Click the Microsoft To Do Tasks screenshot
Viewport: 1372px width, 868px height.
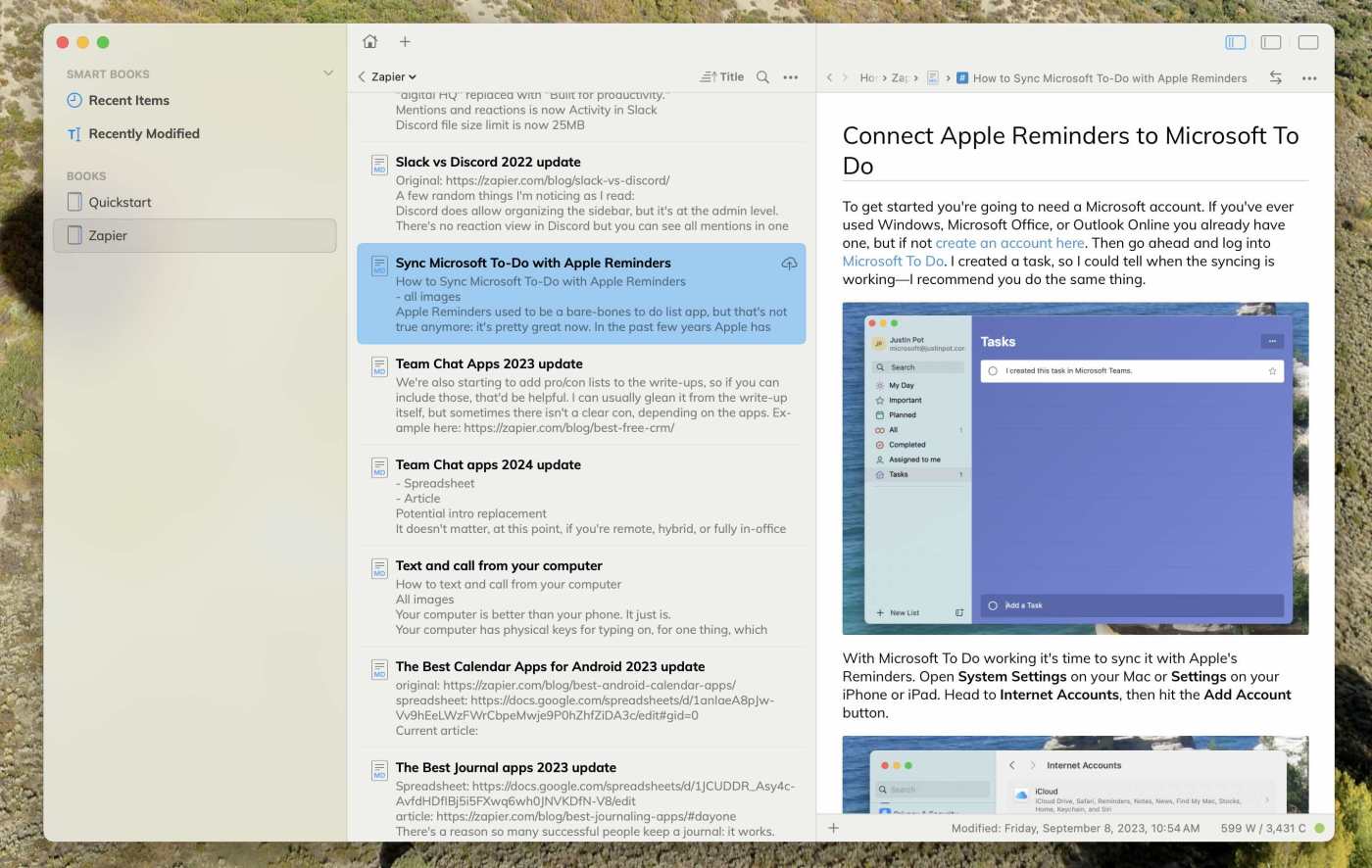tap(1075, 468)
